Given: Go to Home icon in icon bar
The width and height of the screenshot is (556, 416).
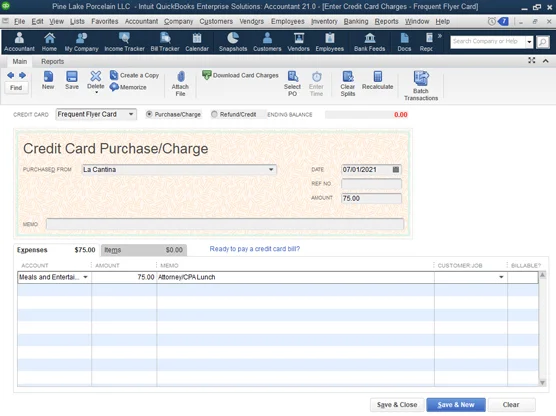Looking at the screenshot, I should point(49,42).
